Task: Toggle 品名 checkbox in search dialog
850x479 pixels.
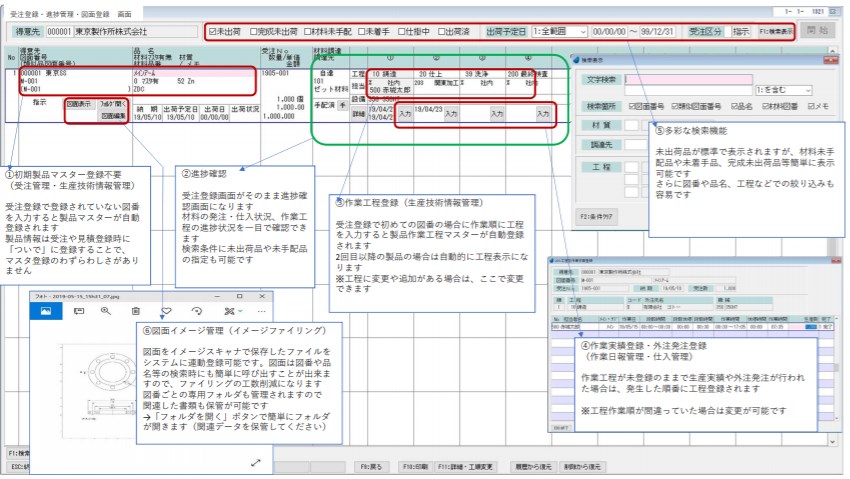Action: [734, 106]
